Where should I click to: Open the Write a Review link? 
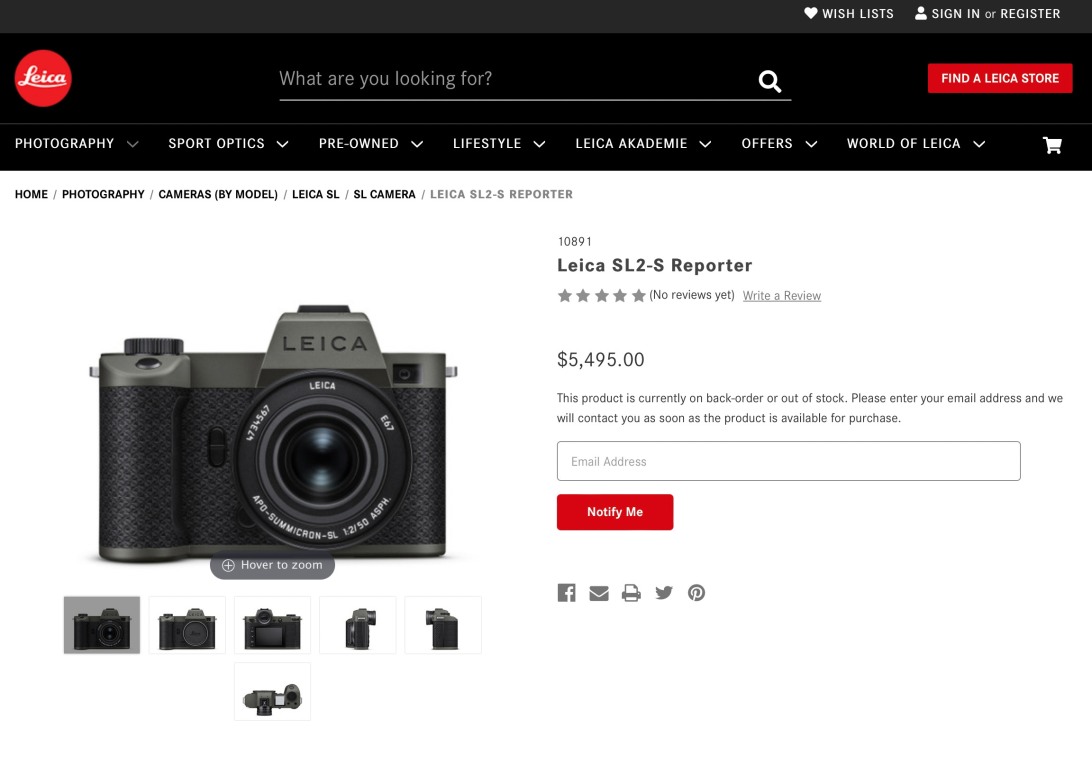tap(782, 296)
